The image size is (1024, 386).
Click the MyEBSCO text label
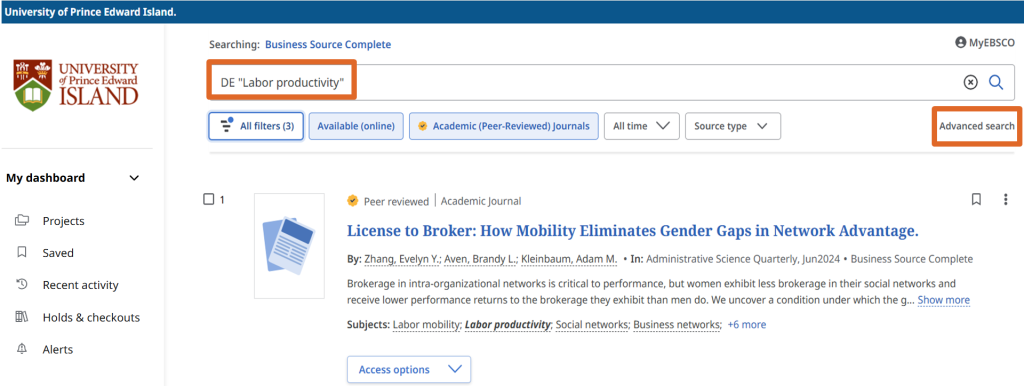[992, 43]
